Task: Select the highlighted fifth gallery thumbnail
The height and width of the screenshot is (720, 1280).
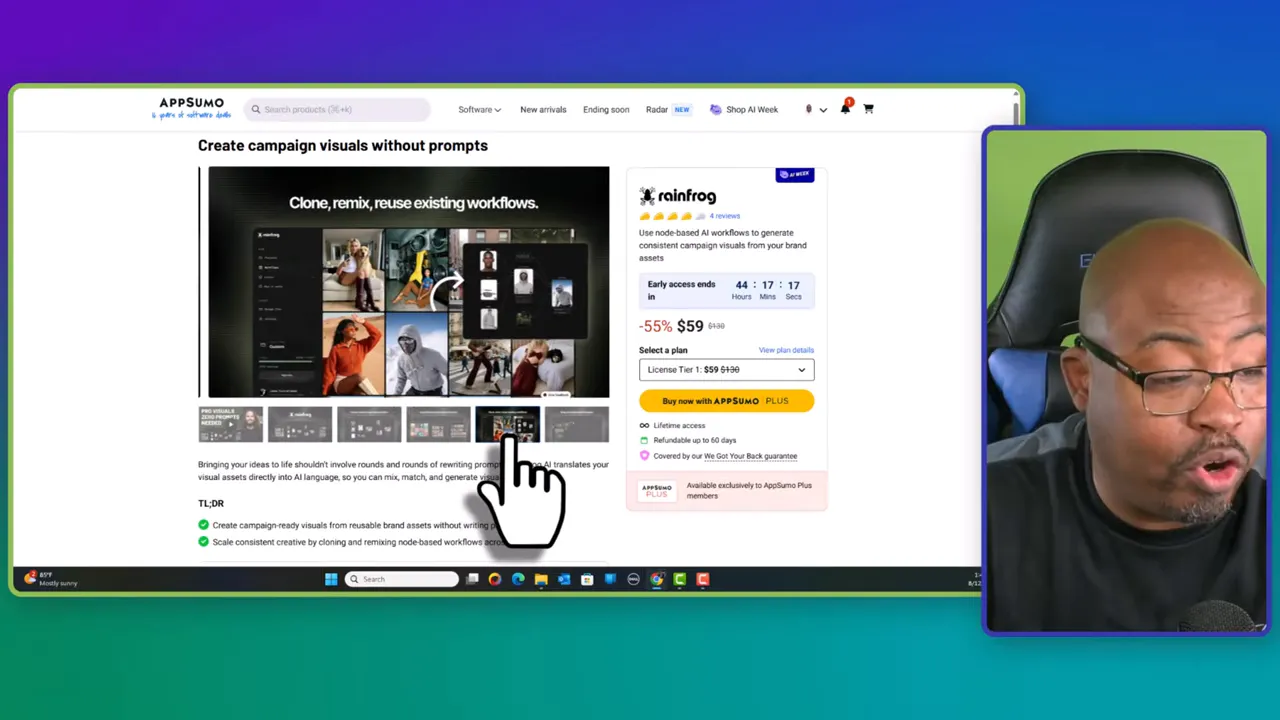Action: tap(507, 424)
